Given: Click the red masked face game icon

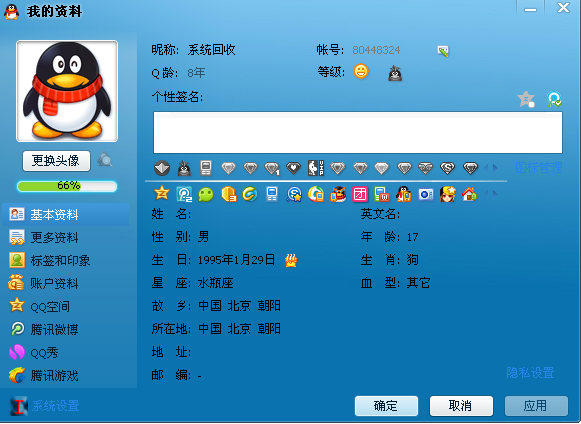Looking at the screenshot, I should click(338, 194).
